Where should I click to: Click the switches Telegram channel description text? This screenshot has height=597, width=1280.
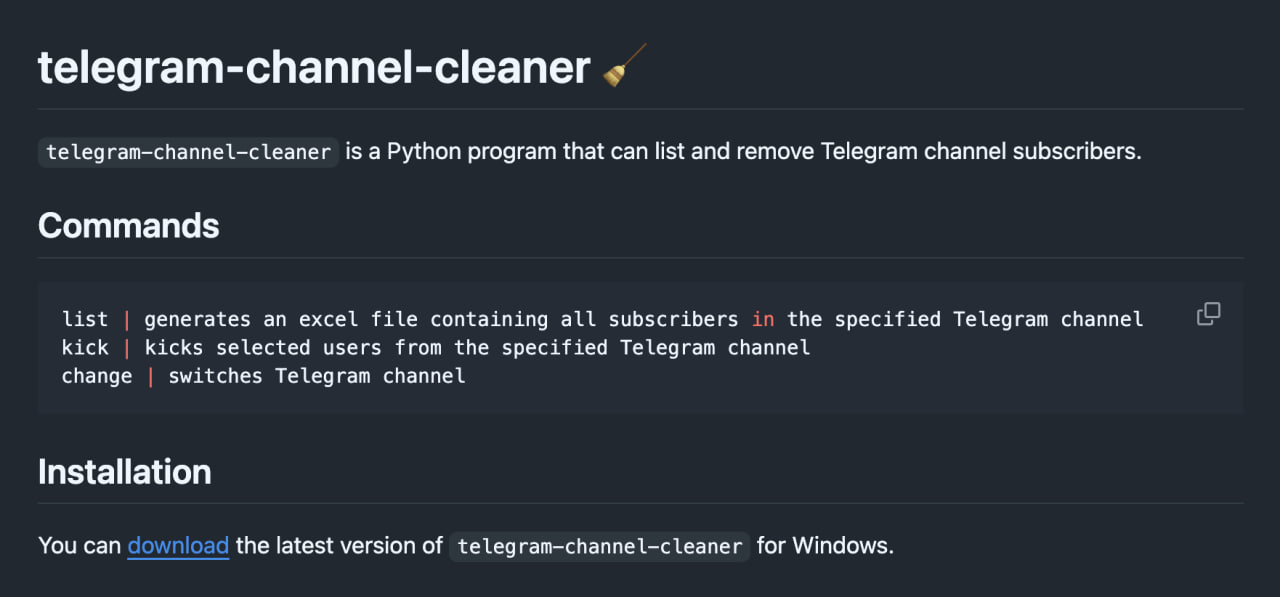[315, 376]
